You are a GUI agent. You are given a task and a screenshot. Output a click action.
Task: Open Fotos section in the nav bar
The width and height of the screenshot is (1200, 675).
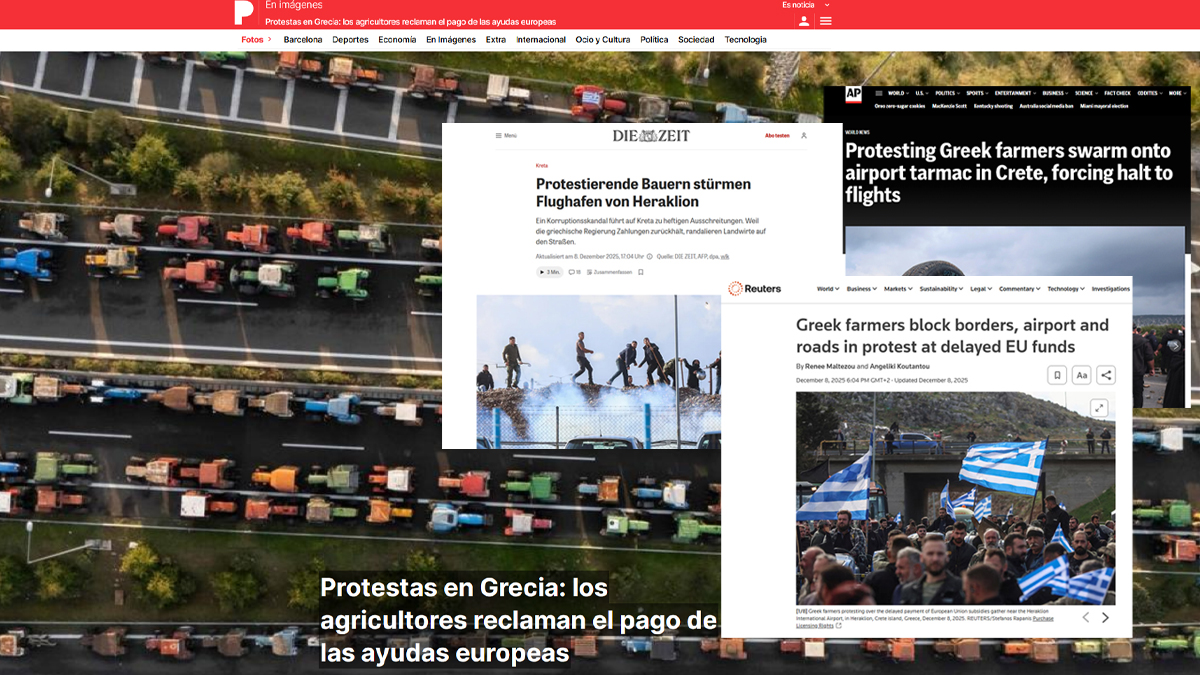[255, 40]
